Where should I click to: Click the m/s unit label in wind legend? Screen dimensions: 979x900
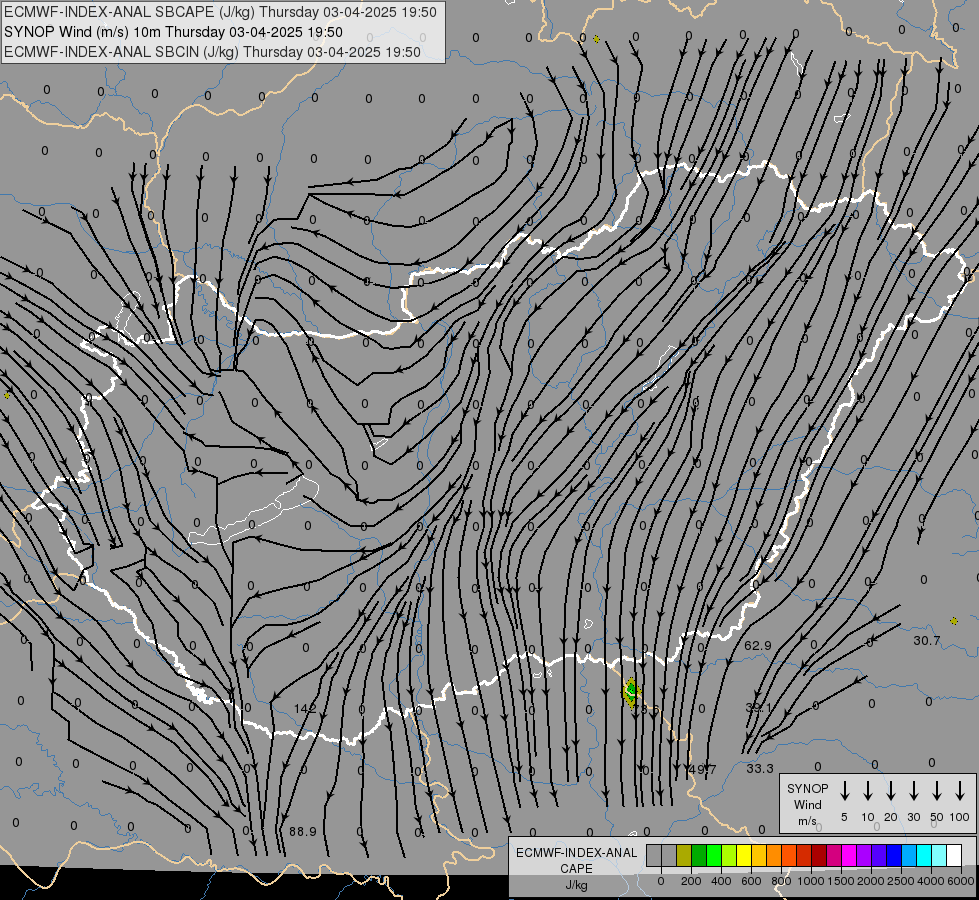(x=807, y=821)
